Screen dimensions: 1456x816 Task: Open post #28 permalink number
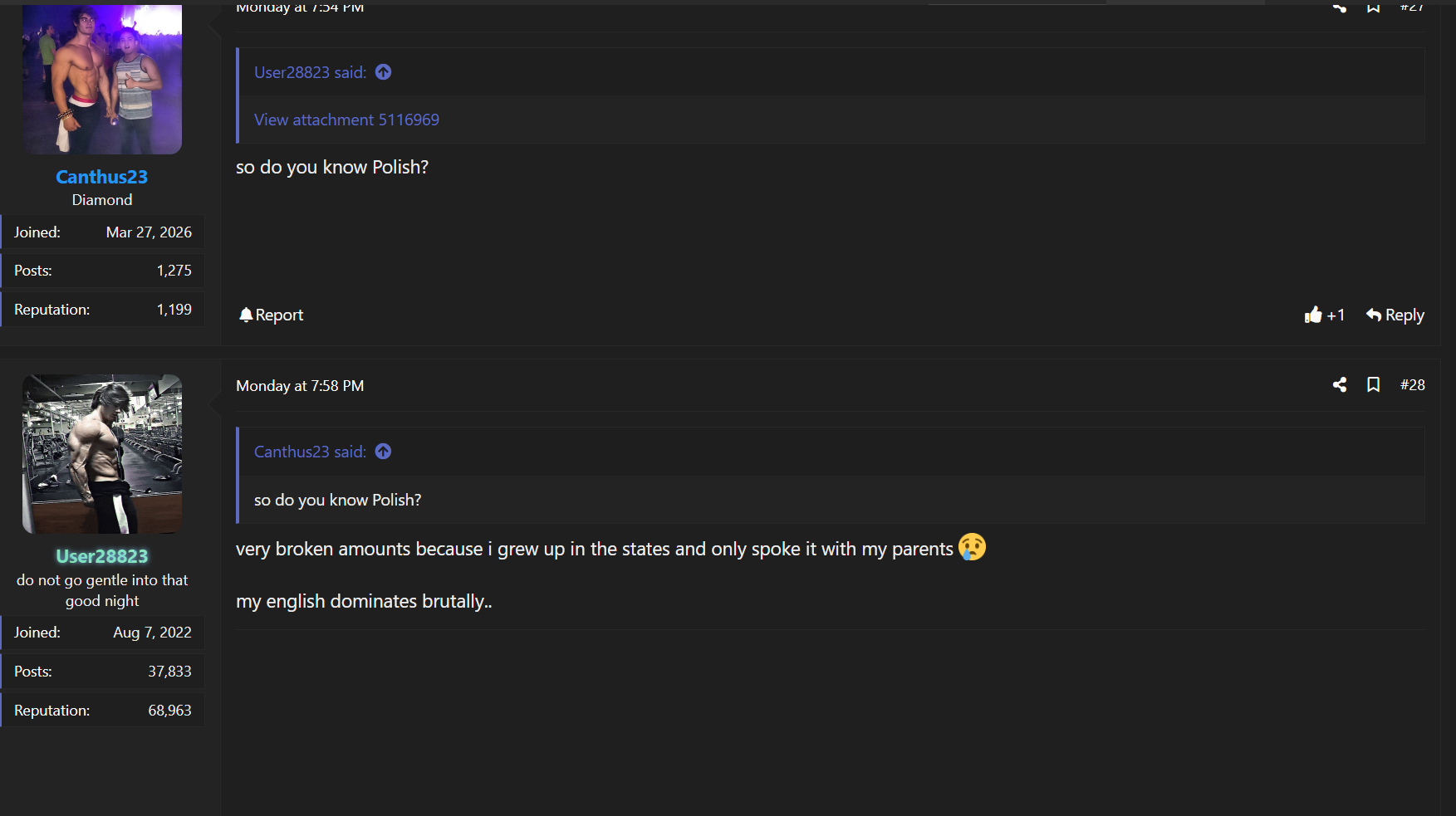click(x=1412, y=384)
